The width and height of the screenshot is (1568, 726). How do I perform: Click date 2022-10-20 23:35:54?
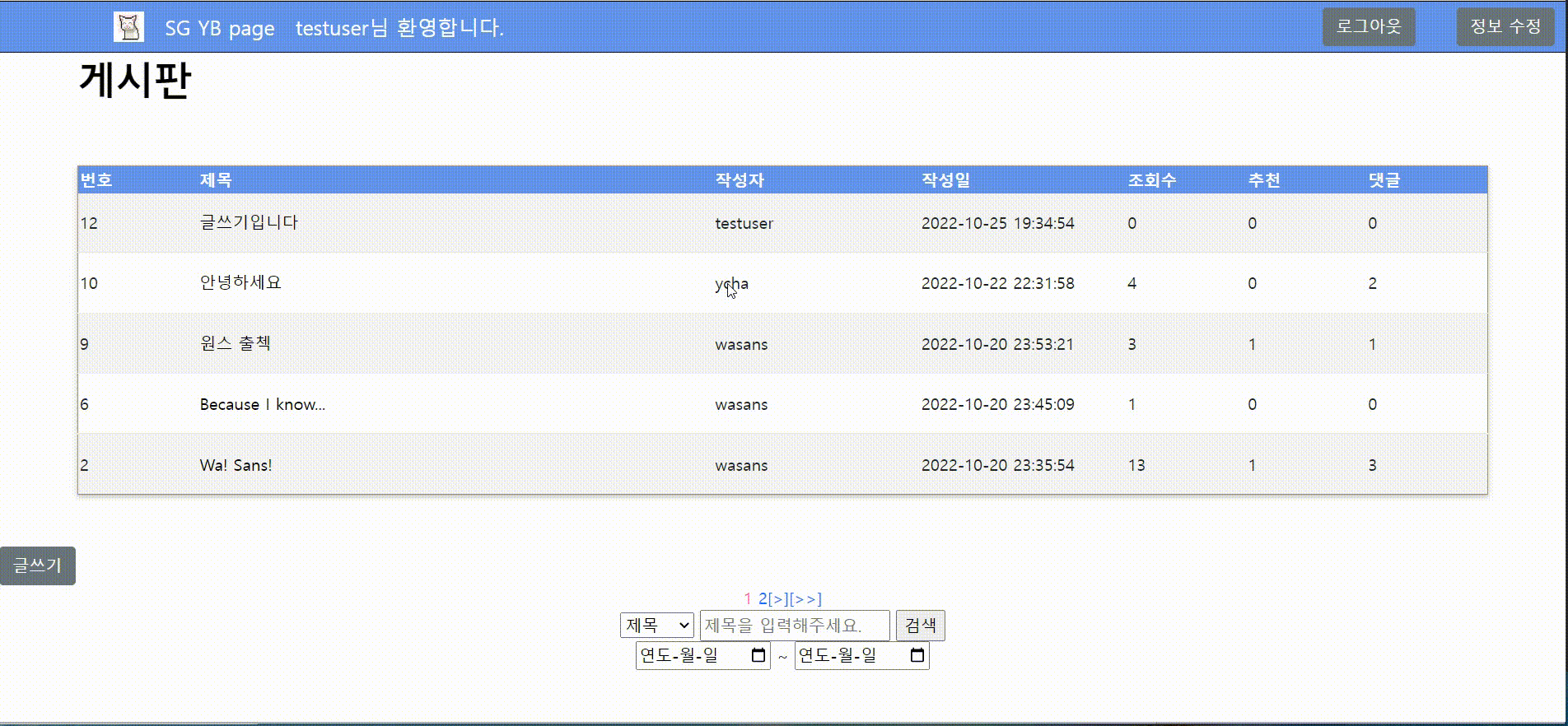[x=997, y=465]
